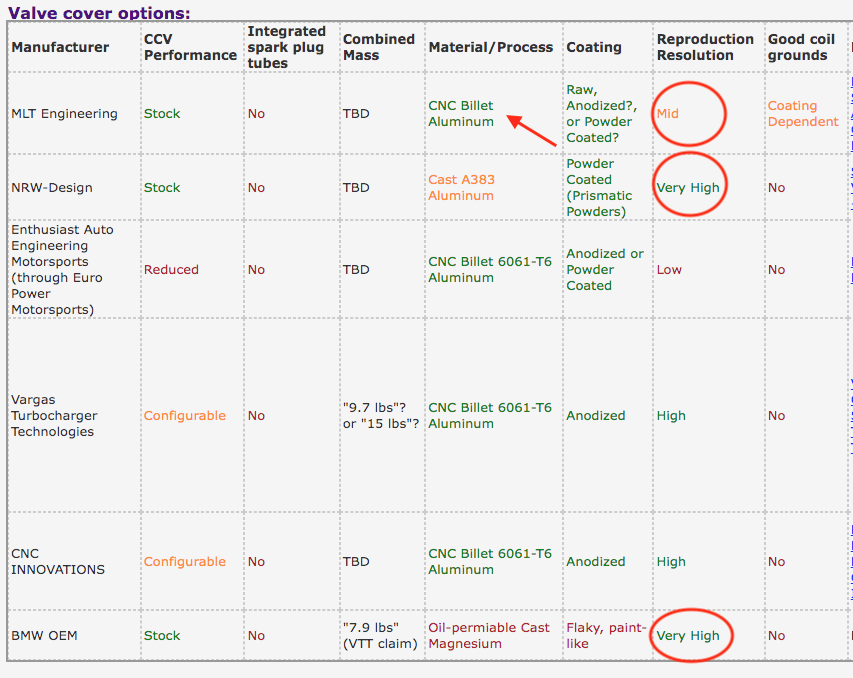Select 'CNC Billet 6061-T6 Aluminum' in CNC INNOVATIONS row
Viewport: 853px width, 678px height.
(x=490, y=562)
